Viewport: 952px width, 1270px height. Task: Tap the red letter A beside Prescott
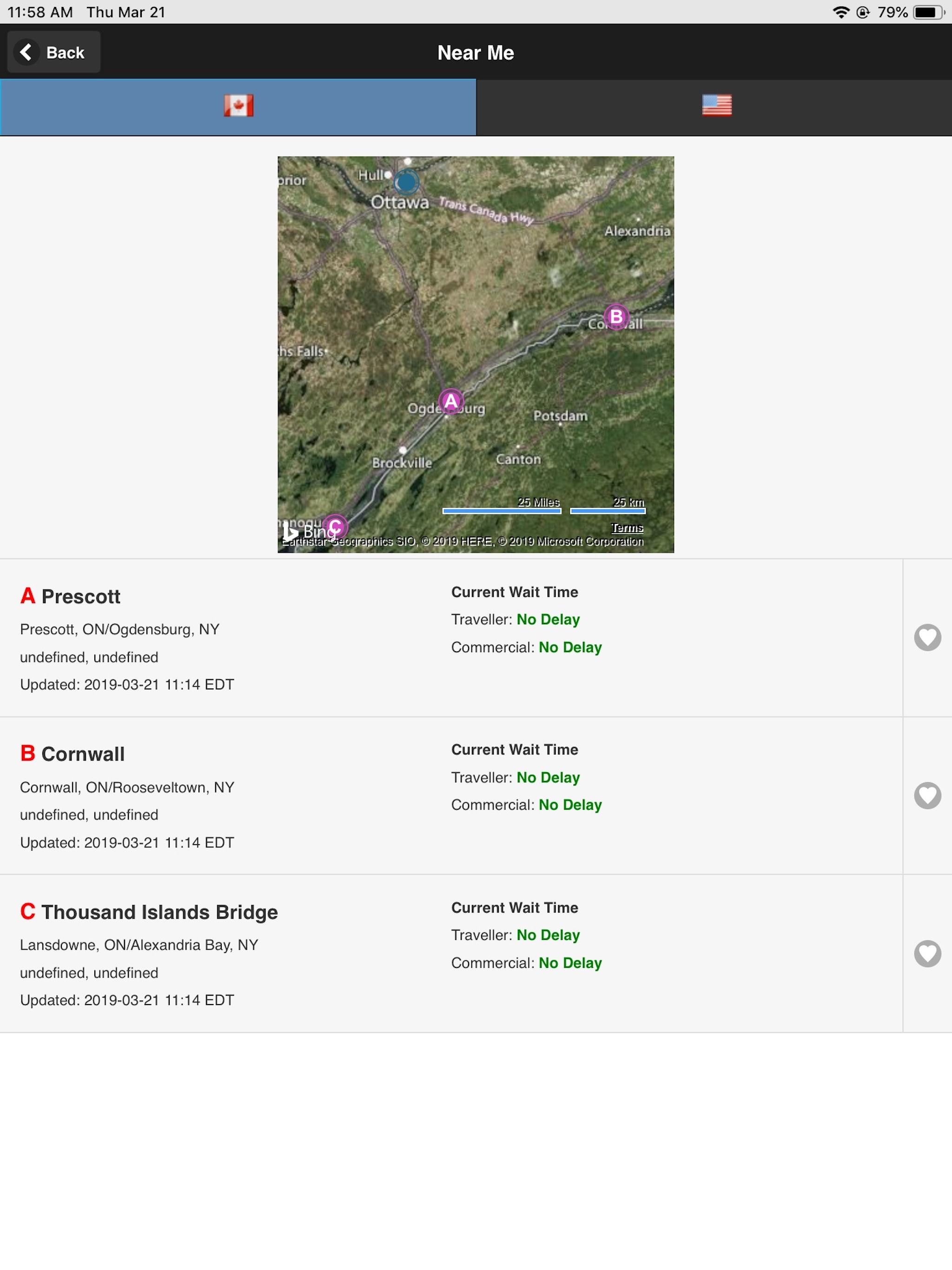coord(27,596)
